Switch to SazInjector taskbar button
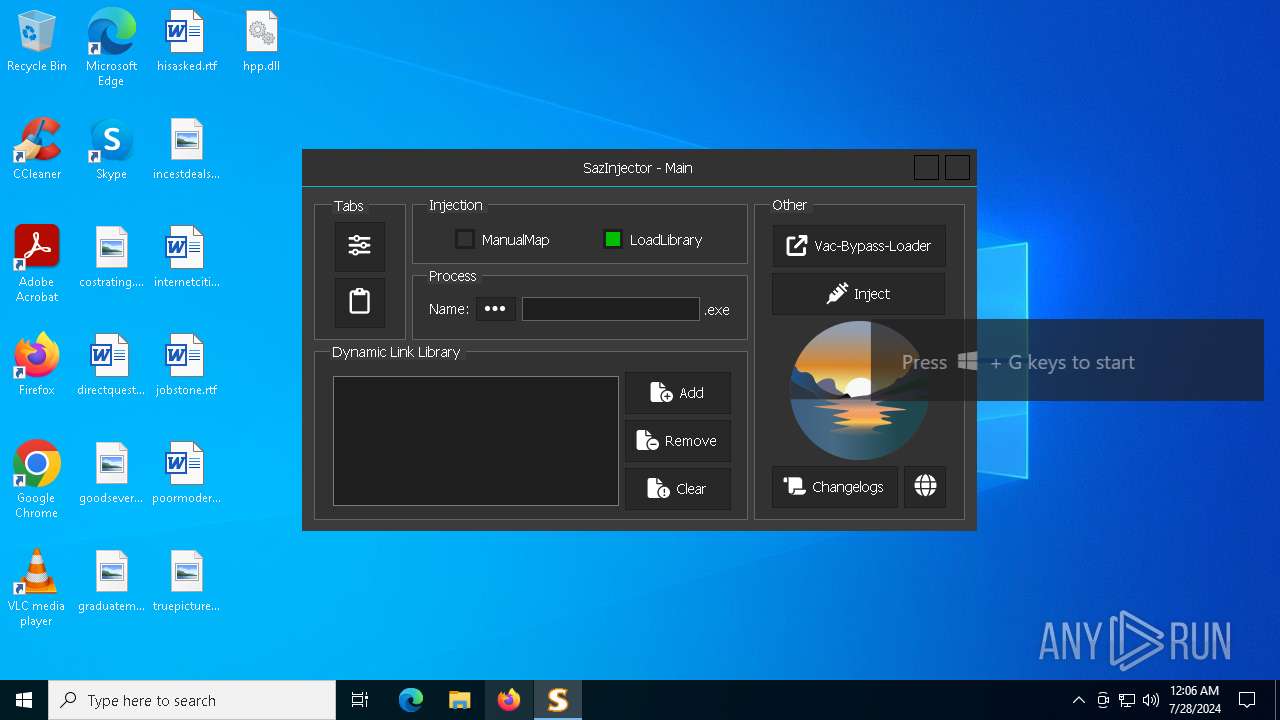Screen dimensions: 1280x720 [x=558, y=700]
